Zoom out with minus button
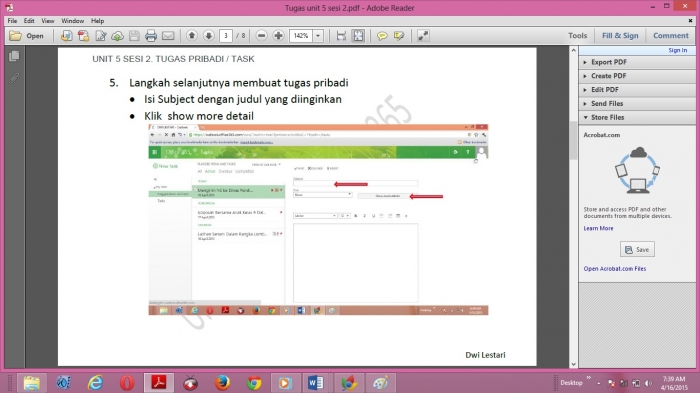 click(262, 36)
